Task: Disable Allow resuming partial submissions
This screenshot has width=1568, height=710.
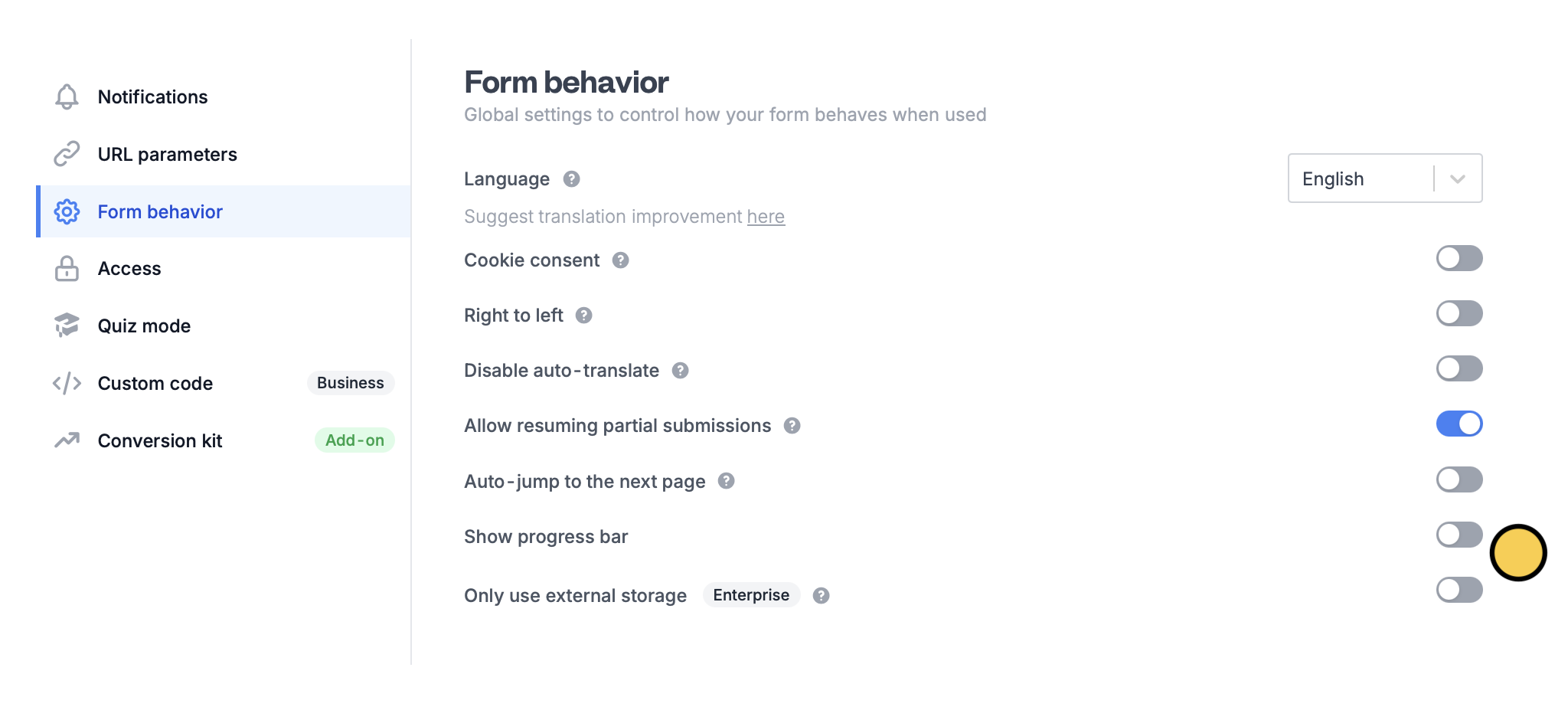Action: point(1459,423)
